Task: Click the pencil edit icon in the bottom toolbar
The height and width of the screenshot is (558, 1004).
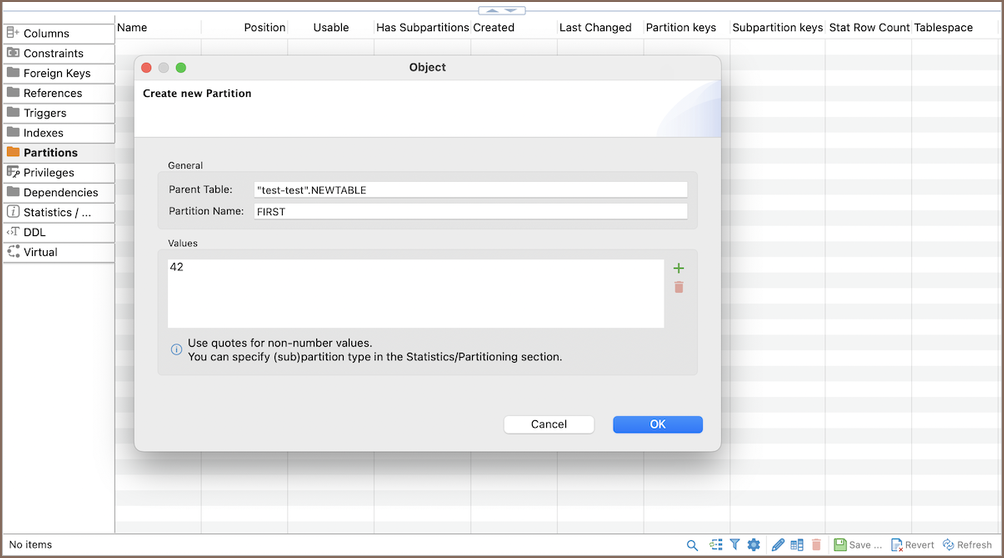Action: pos(778,545)
